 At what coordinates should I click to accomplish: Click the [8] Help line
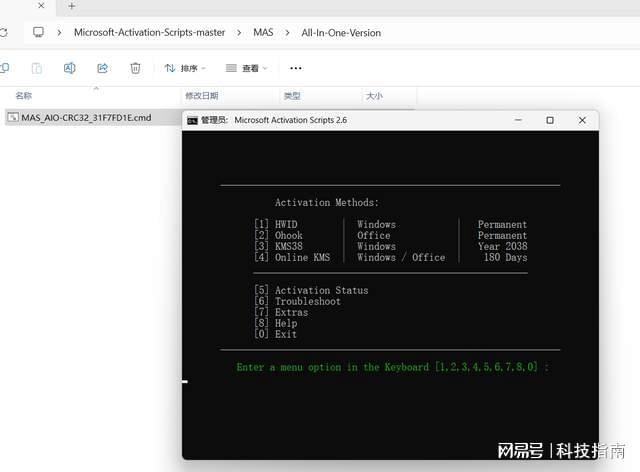(x=276, y=323)
